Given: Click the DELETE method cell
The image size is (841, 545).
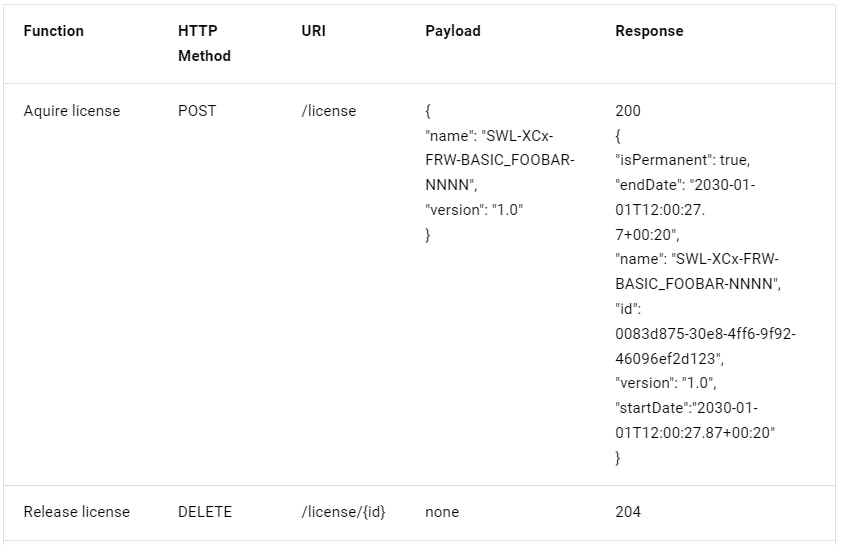Looking at the screenshot, I should (205, 512).
